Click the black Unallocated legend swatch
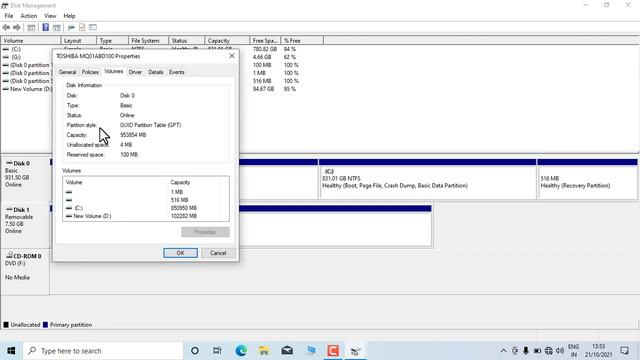Image resolution: width=640 pixels, height=360 pixels. 6,325
